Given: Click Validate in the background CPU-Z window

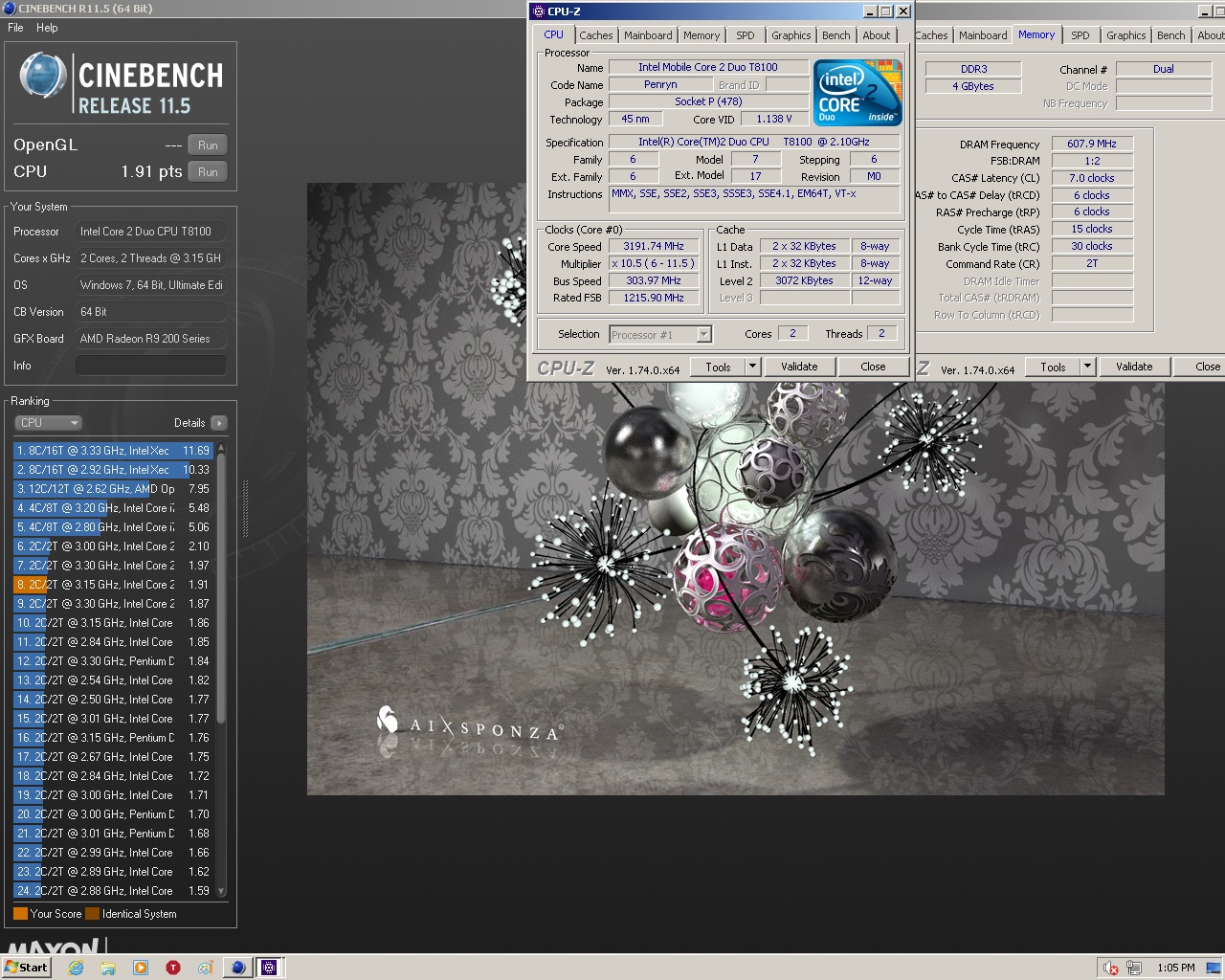Looking at the screenshot, I should coord(1134,367).
